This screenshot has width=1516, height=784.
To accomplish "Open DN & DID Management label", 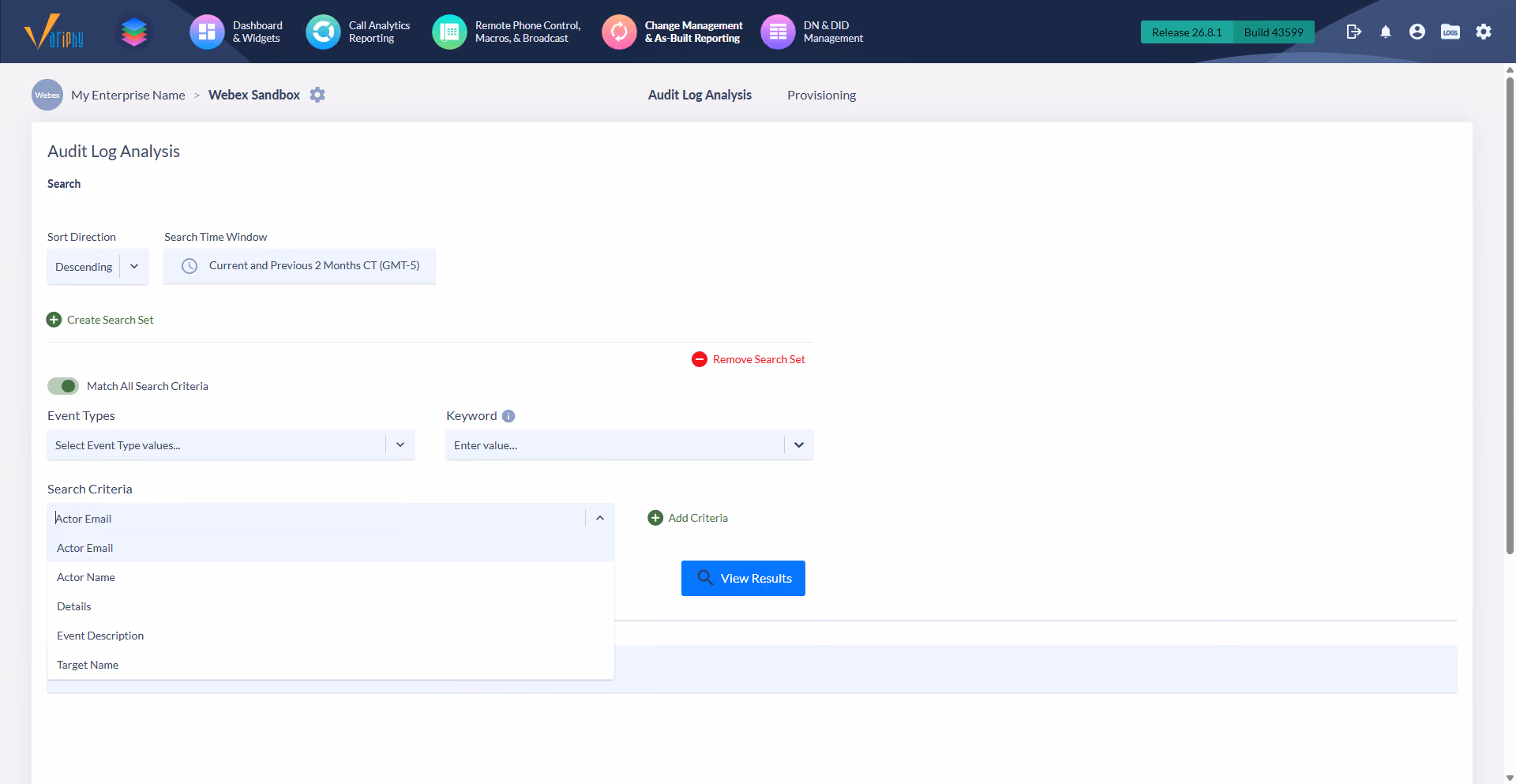I will (x=833, y=32).
